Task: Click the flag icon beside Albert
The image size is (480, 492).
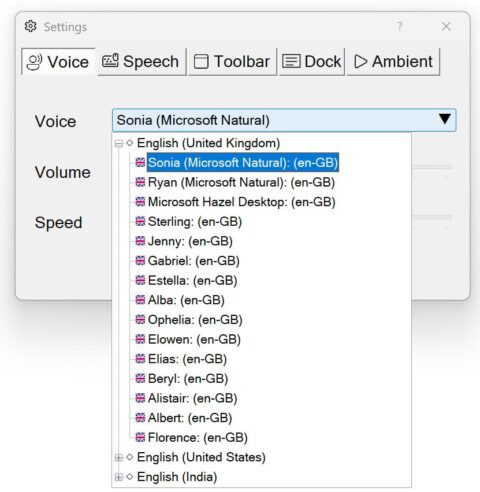Action: pyautogui.click(x=140, y=418)
